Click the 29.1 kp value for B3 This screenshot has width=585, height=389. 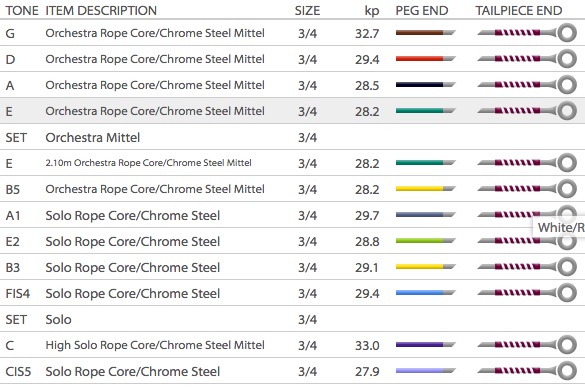[367, 267]
